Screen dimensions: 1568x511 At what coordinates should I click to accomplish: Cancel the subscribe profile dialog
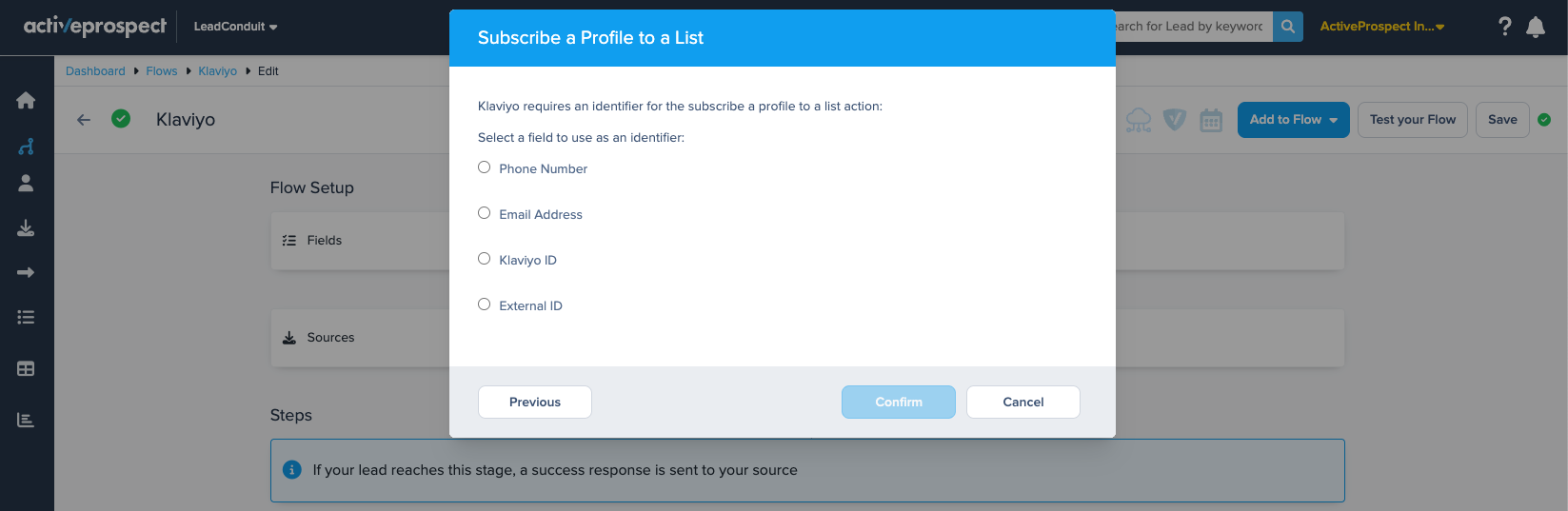[x=1022, y=402]
